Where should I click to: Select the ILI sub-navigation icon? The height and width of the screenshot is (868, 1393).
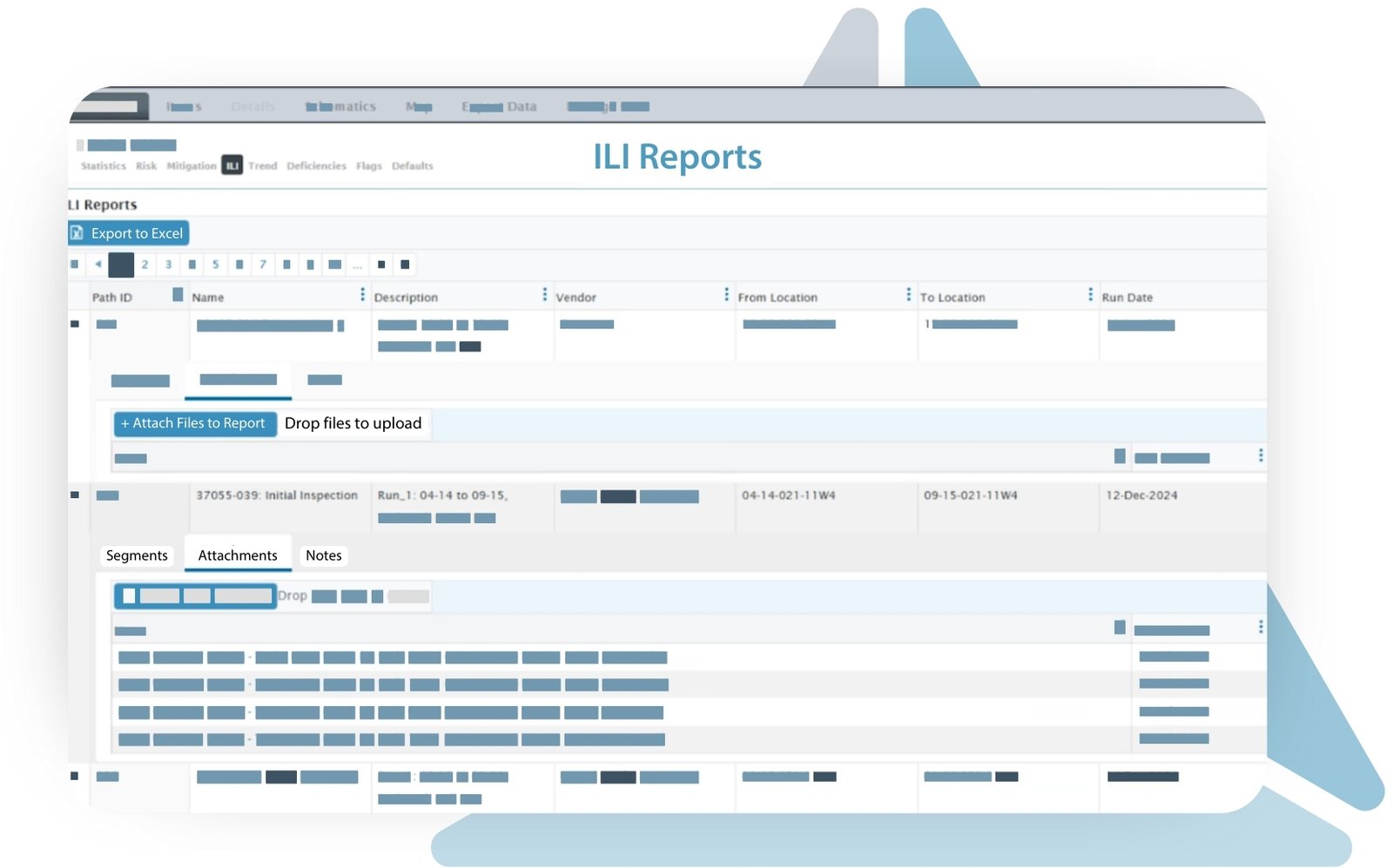(232, 165)
